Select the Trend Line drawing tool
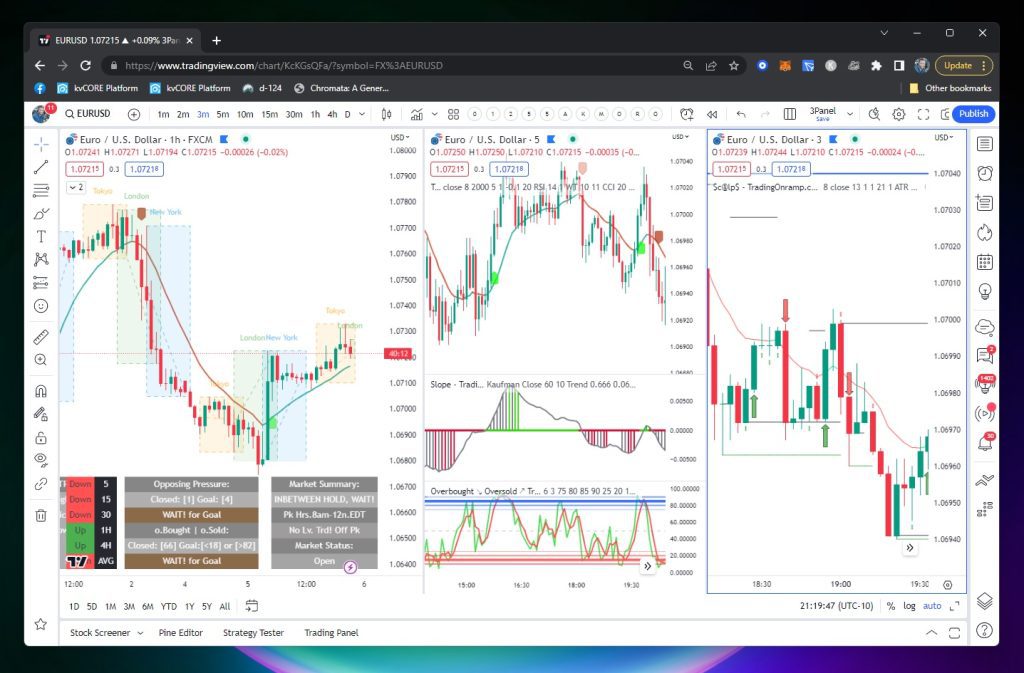The height and width of the screenshot is (673, 1024). 41,167
